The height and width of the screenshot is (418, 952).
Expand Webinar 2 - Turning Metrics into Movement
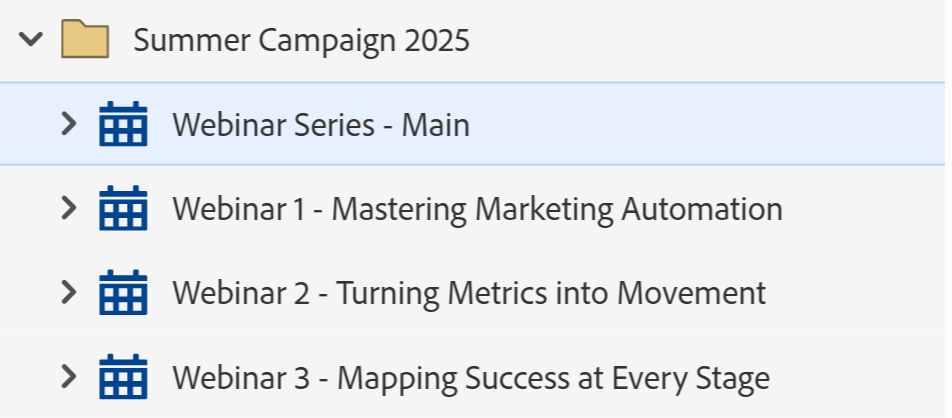[x=68, y=293]
